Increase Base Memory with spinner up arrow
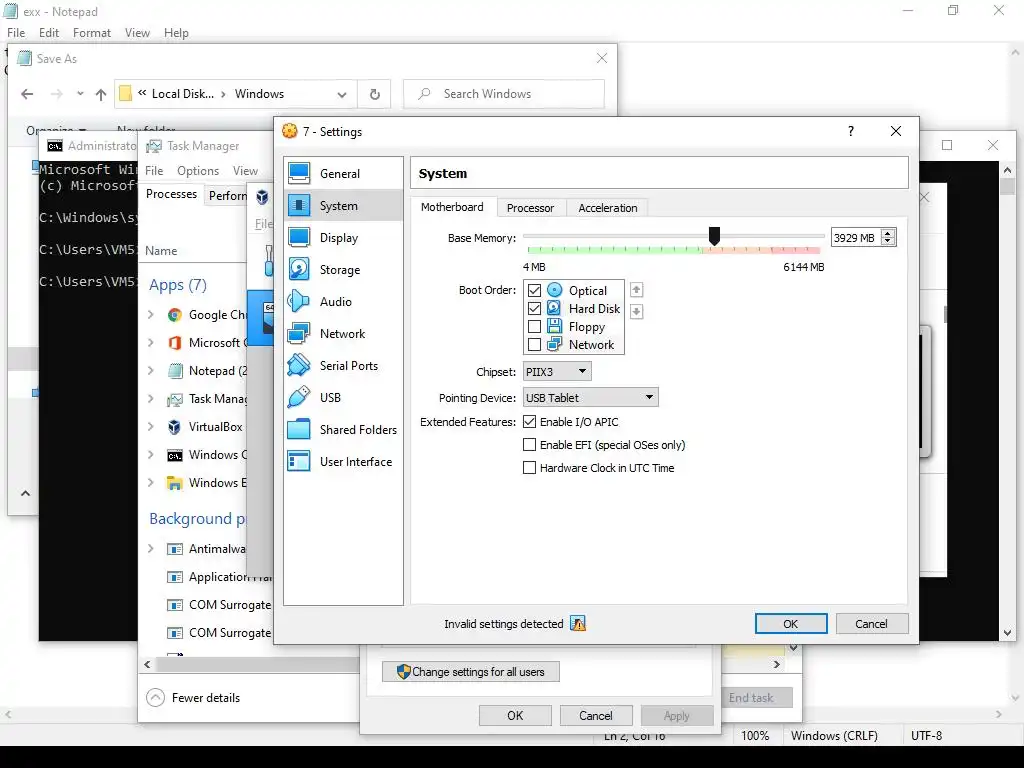 click(x=888, y=233)
